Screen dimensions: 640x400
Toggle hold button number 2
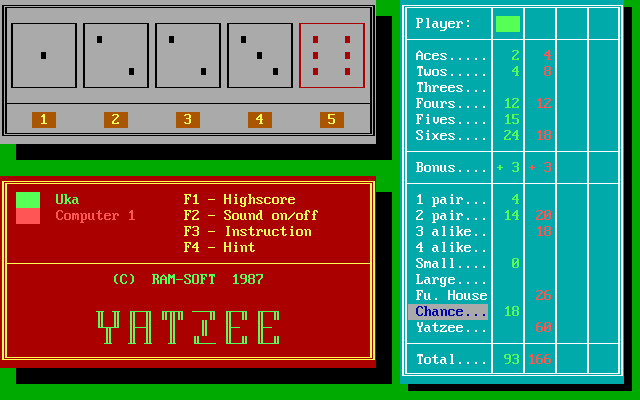pos(116,120)
